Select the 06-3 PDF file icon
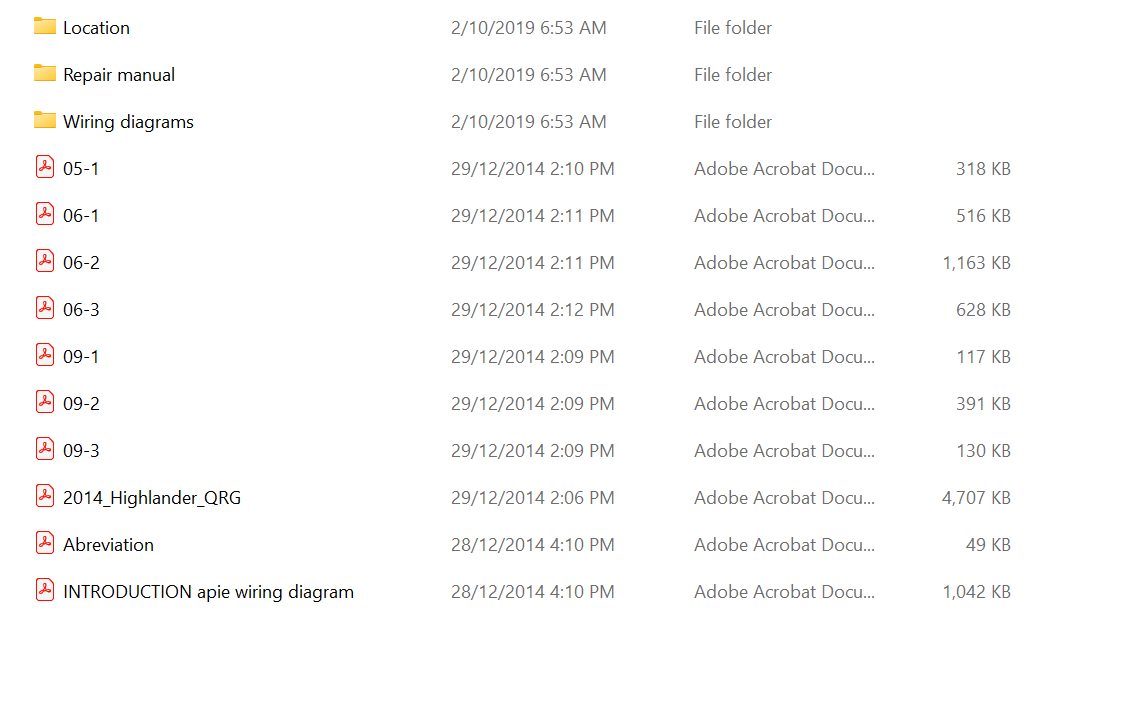 coord(45,308)
